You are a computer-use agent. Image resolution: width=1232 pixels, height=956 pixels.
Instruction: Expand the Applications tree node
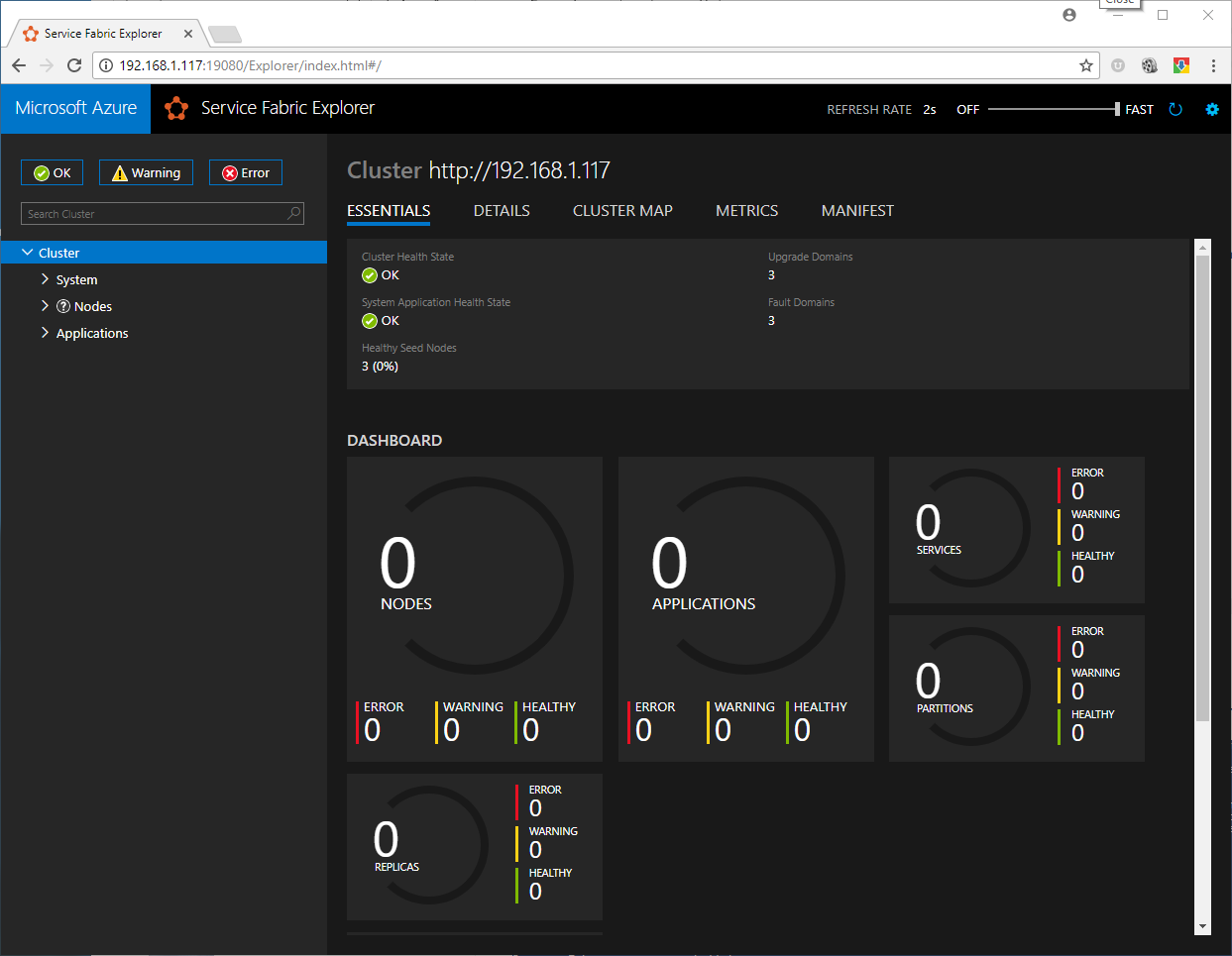pyautogui.click(x=45, y=333)
